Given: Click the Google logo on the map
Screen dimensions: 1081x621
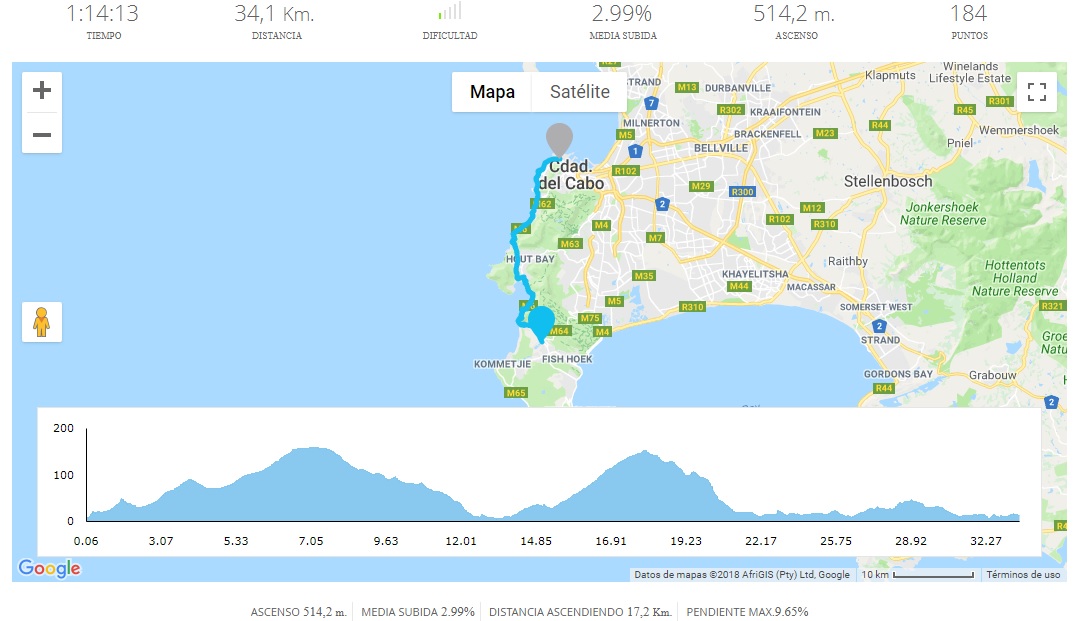Looking at the screenshot, I should pos(49,568).
